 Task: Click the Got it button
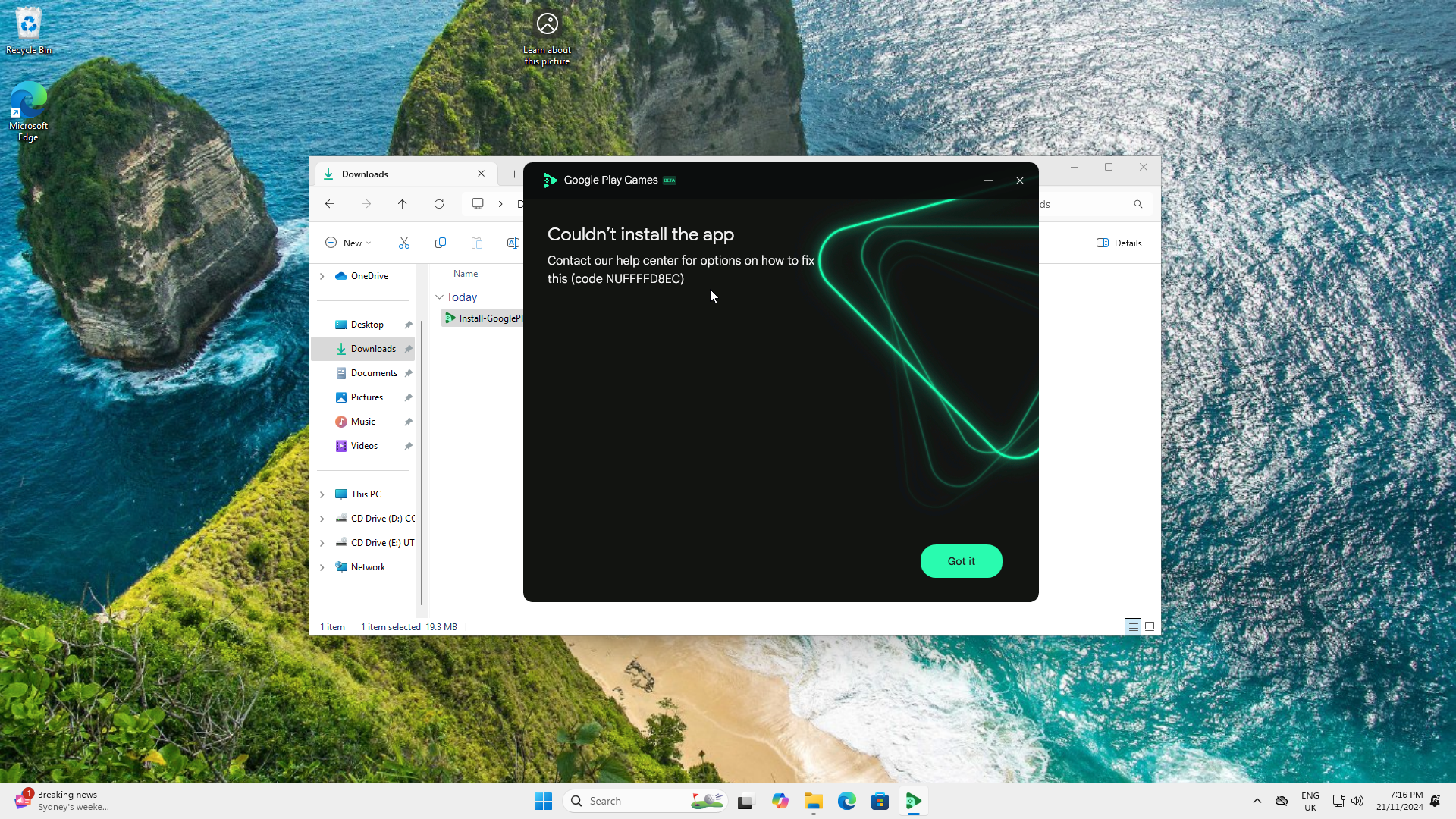coord(961,561)
